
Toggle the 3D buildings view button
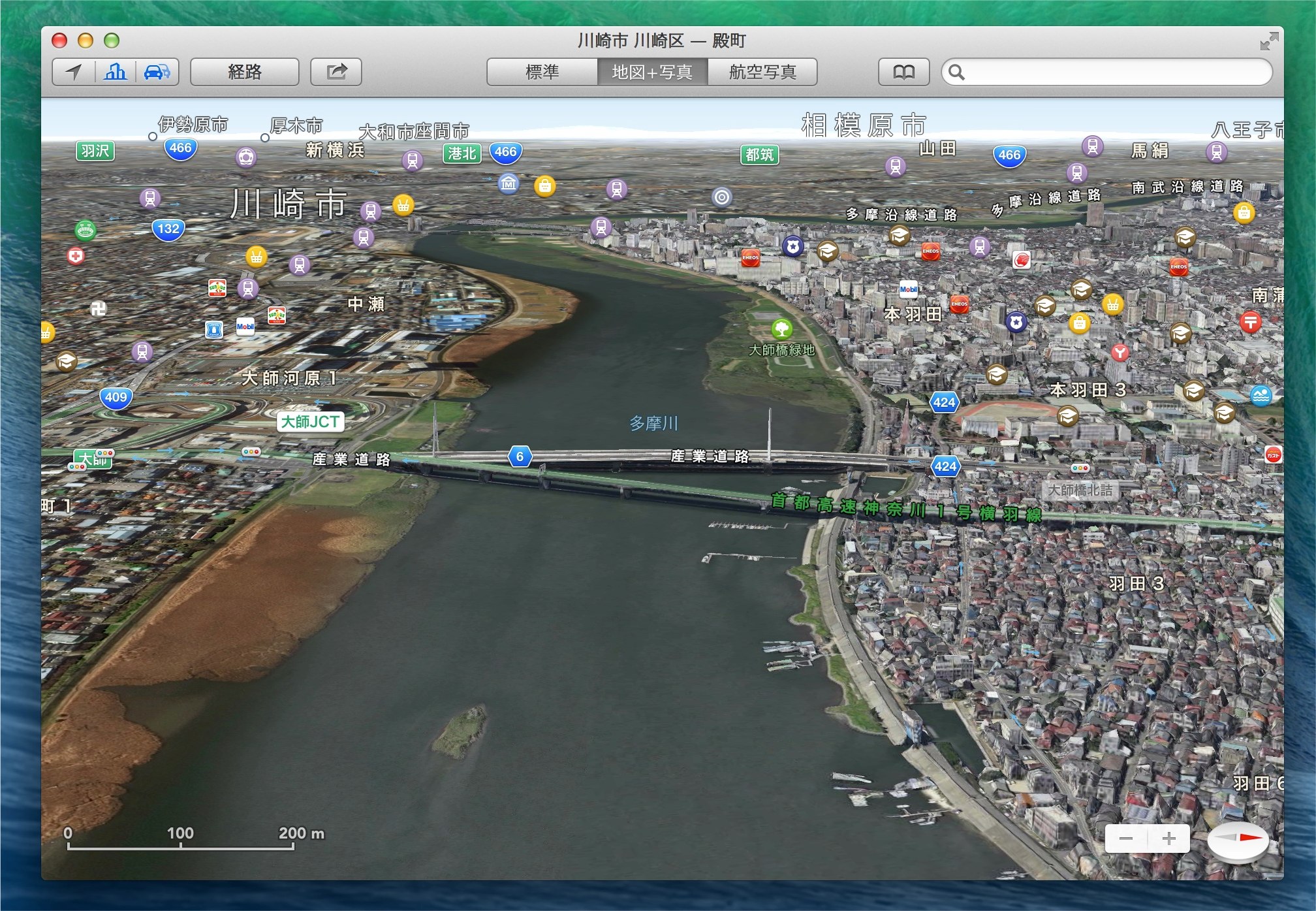[116, 72]
